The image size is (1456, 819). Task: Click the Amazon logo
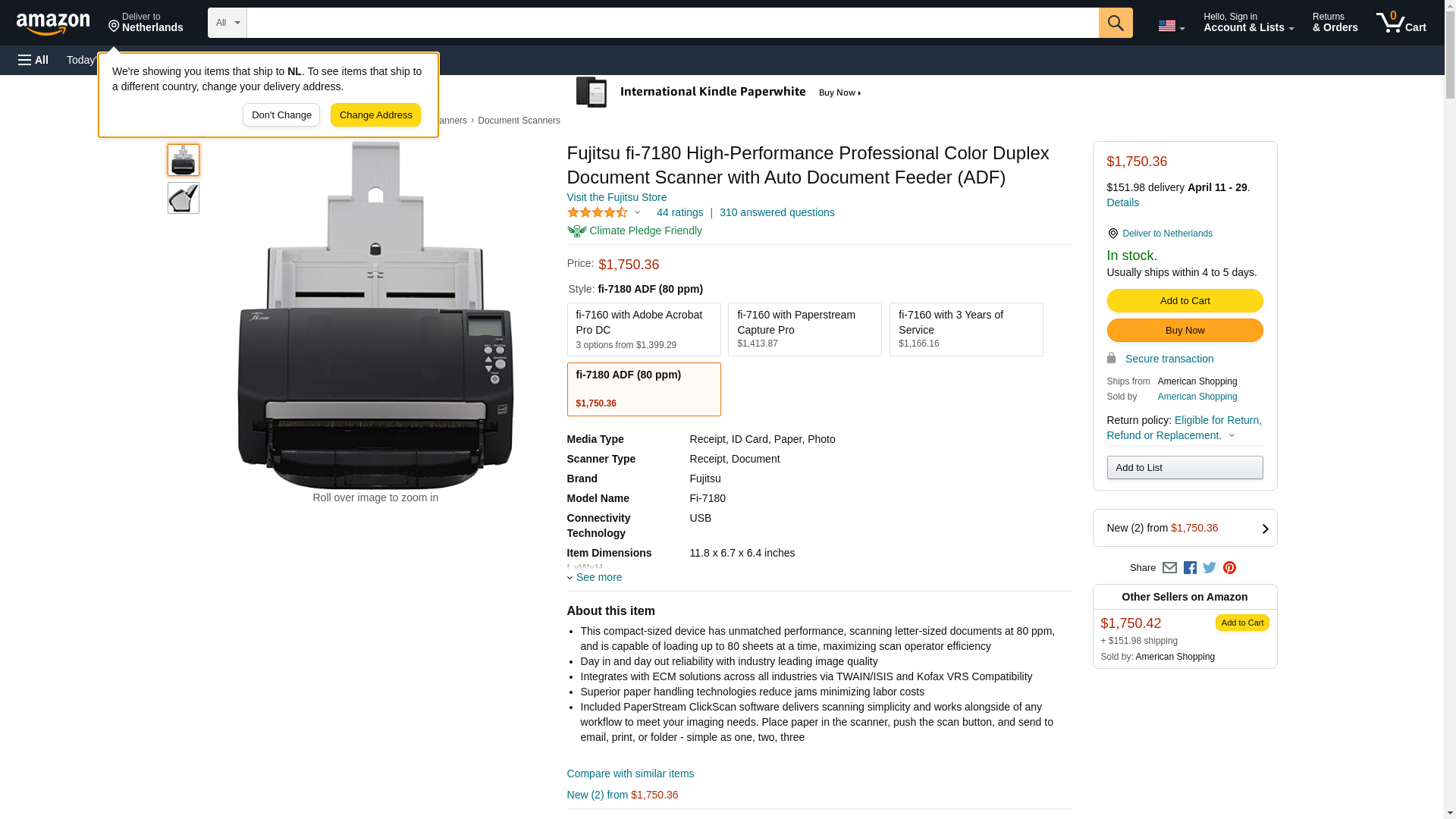click(53, 24)
